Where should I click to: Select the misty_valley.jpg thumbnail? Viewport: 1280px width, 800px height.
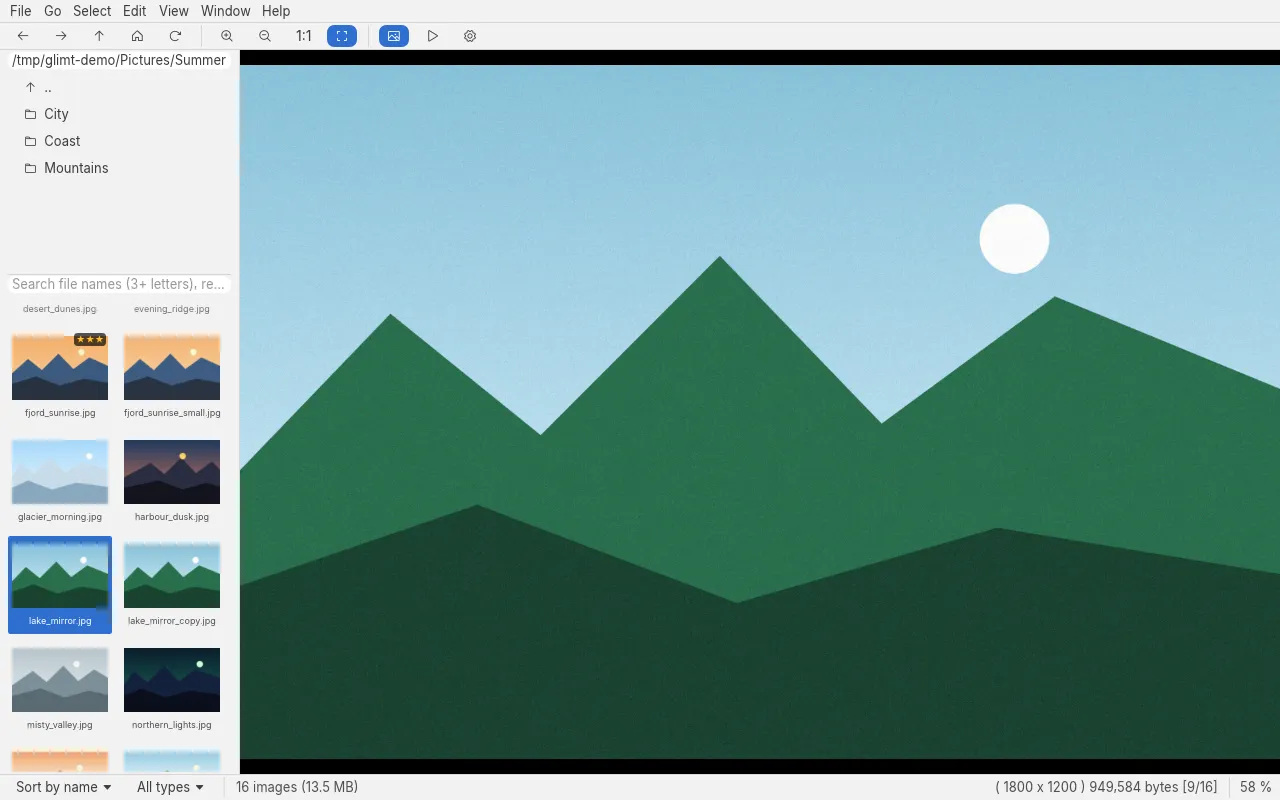(x=60, y=679)
